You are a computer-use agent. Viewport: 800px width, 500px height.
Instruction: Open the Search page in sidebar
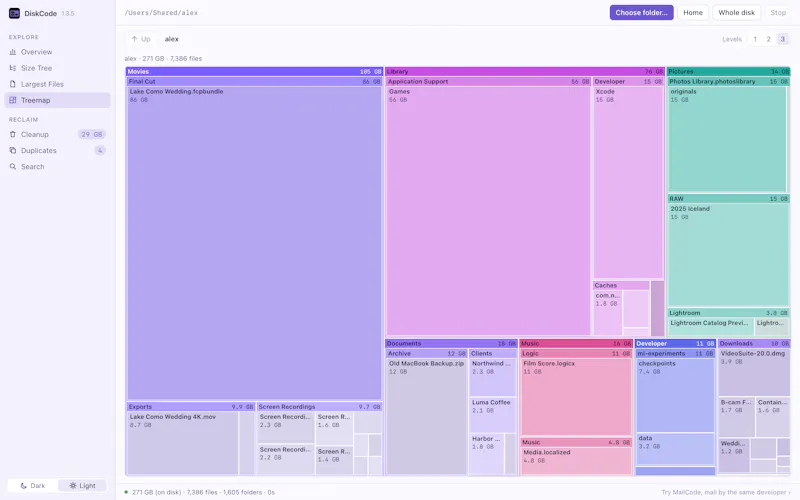[57, 166]
